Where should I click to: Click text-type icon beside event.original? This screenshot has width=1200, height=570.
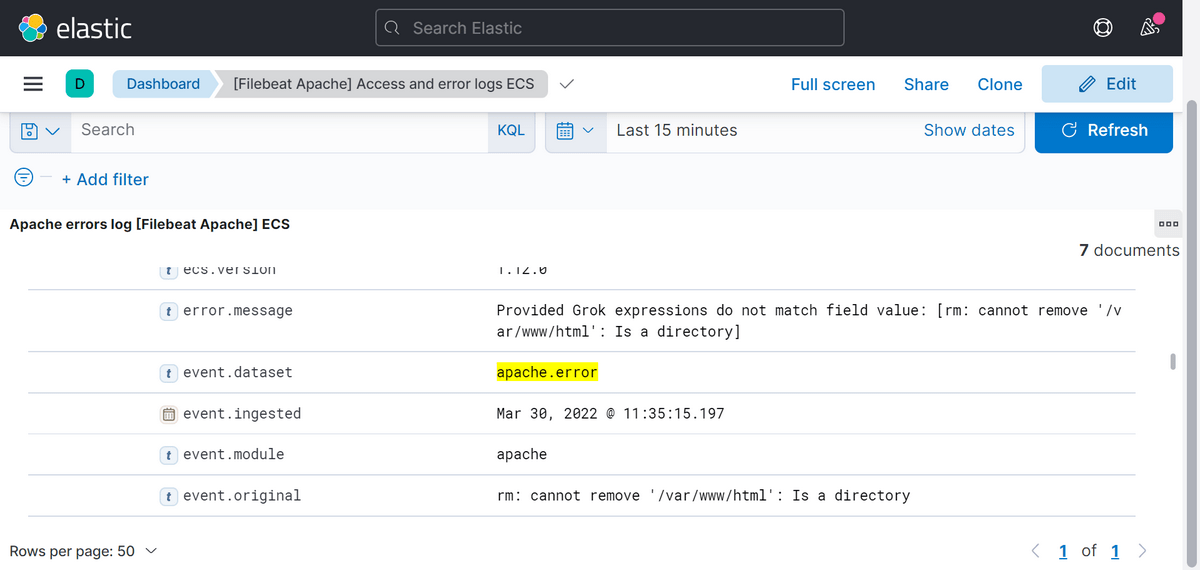(170, 496)
